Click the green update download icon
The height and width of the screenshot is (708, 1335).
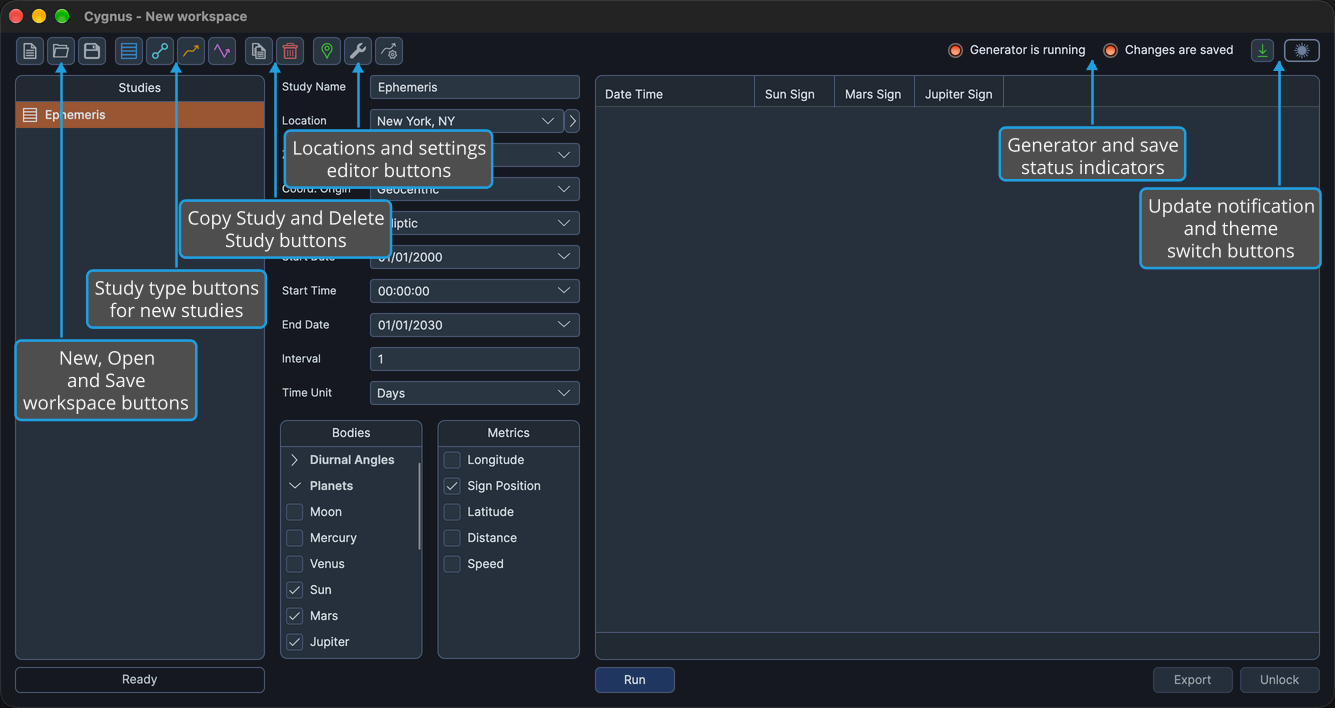[x=1263, y=50]
